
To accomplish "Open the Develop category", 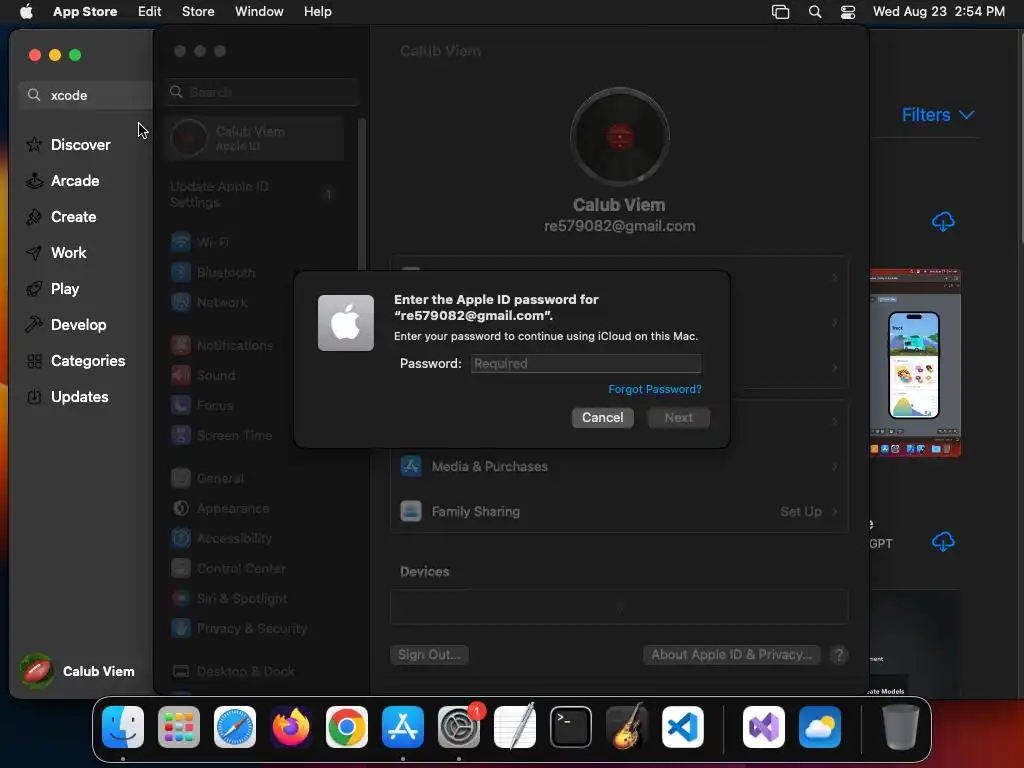I will tap(65, 325).
